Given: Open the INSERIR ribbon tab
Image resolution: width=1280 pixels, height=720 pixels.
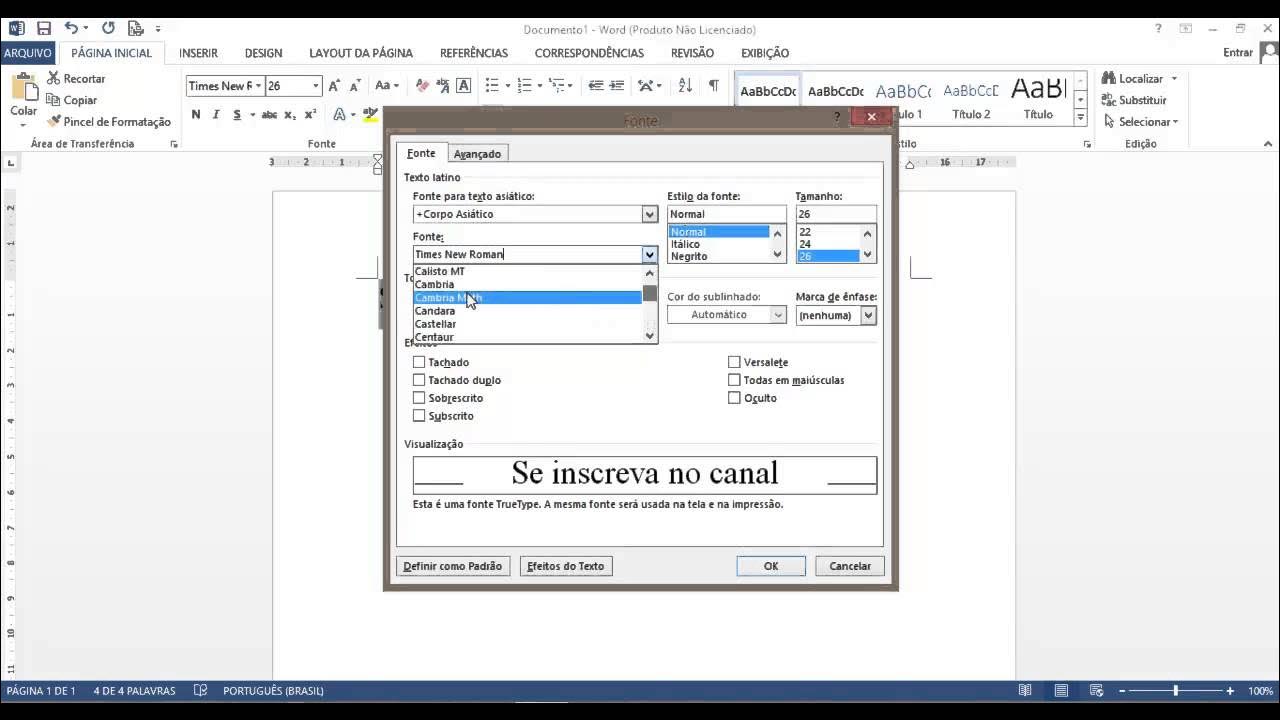Looking at the screenshot, I should 198,53.
